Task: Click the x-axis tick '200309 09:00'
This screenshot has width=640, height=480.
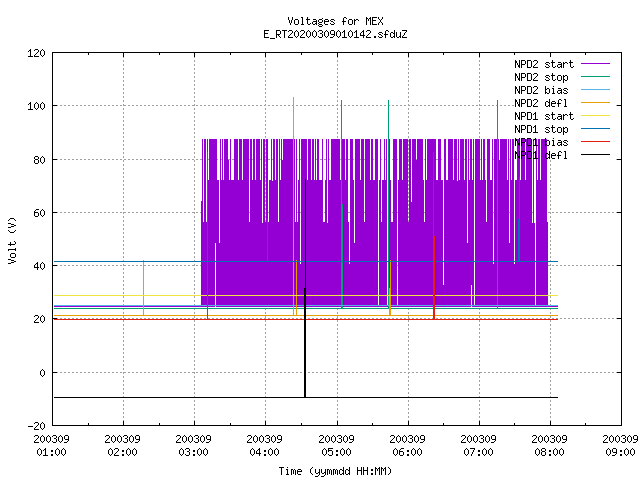Action: (620, 446)
